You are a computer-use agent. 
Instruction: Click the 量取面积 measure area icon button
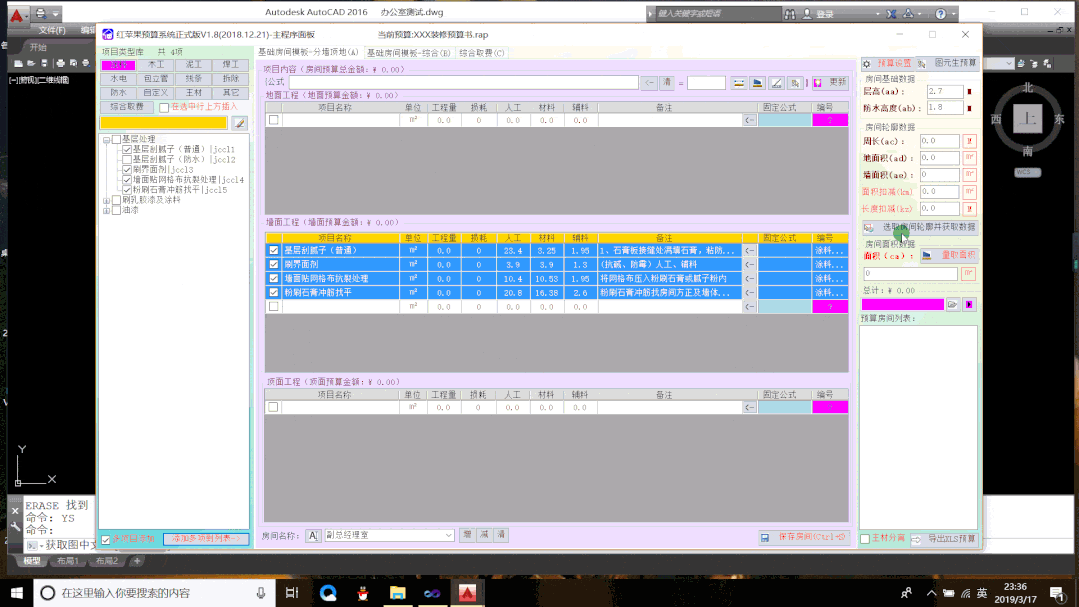pos(946,256)
